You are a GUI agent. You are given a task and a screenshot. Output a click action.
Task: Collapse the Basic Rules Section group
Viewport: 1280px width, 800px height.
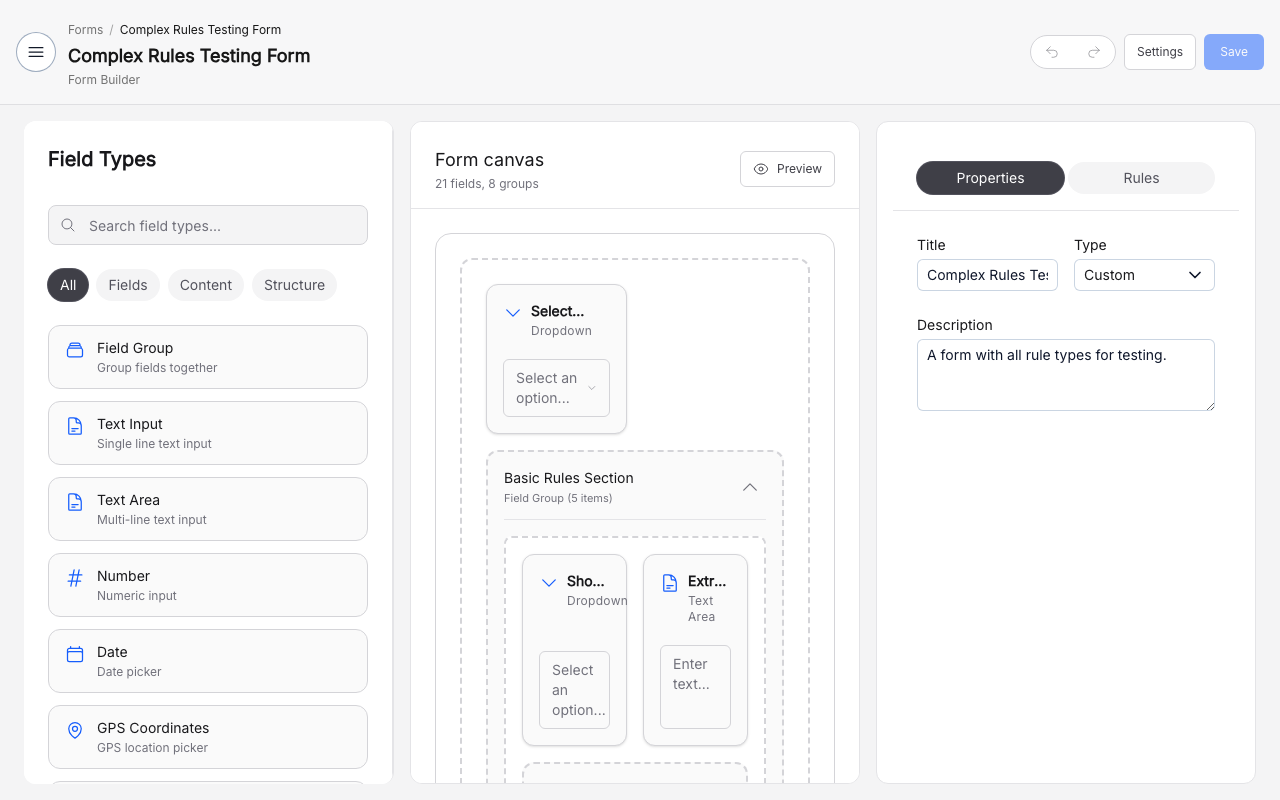(749, 487)
